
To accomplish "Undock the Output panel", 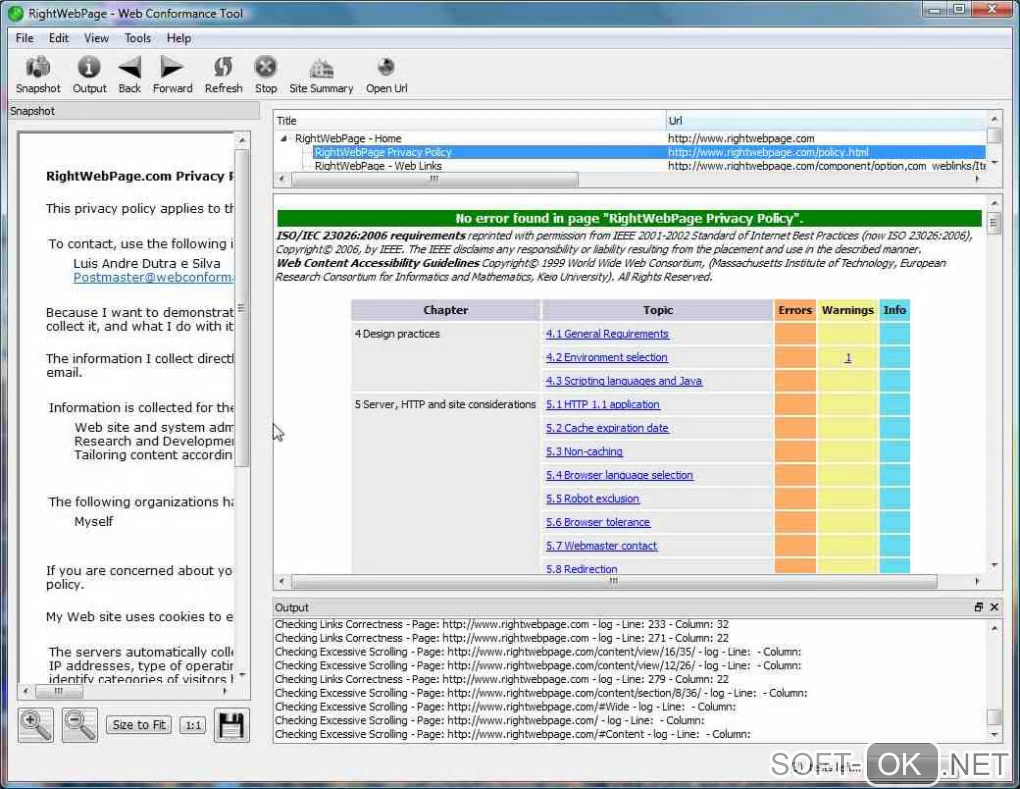I will (x=979, y=607).
